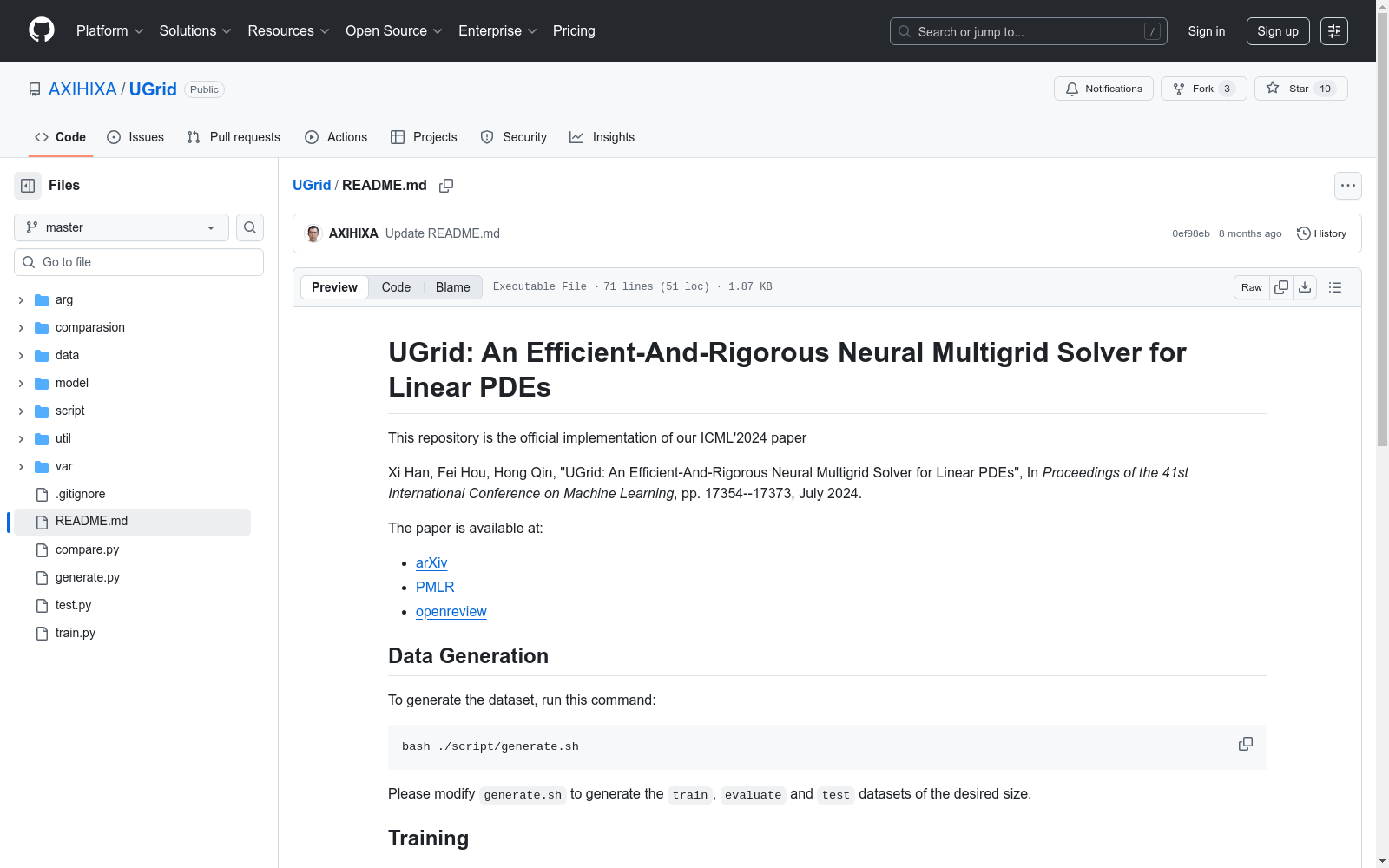The height and width of the screenshot is (868, 1389).
Task: Click the Sign up button
Action: [1277, 31]
